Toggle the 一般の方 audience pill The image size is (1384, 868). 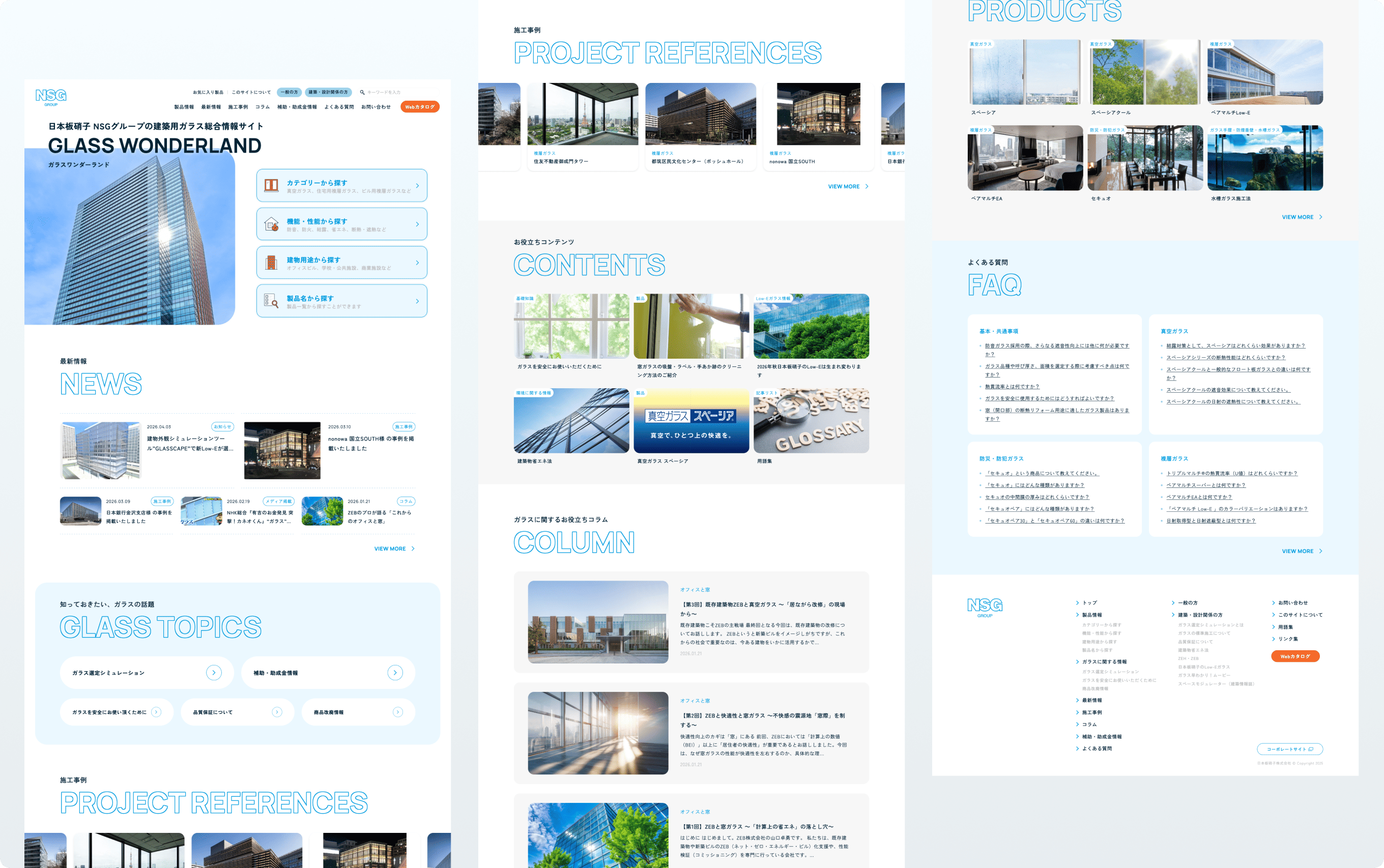click(290, 92)
